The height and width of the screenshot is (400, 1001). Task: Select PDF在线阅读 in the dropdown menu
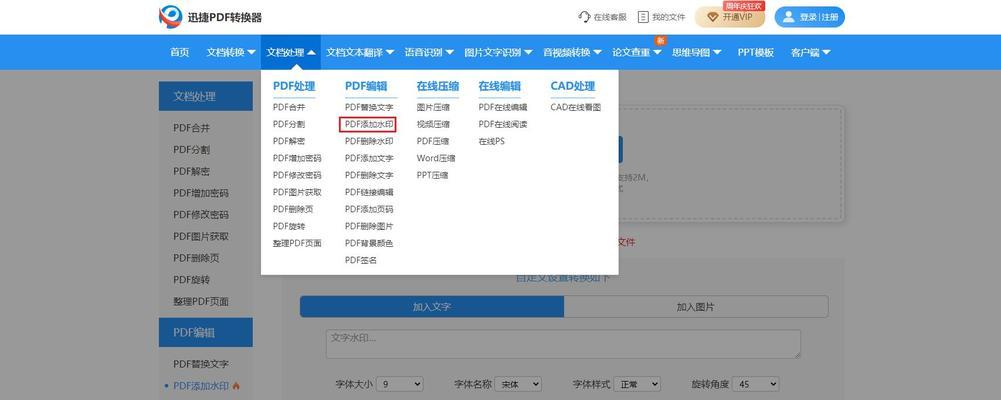click(x=503, y=124)
